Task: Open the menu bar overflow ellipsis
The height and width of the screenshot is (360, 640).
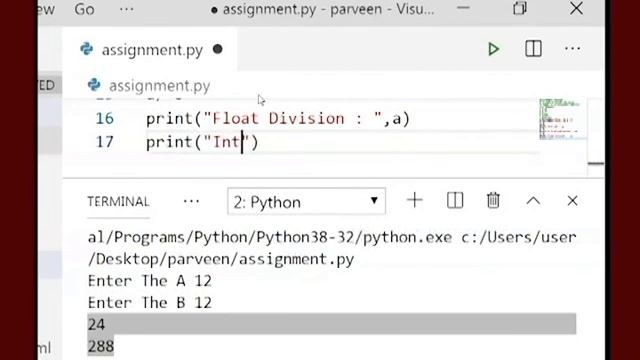Action: (127, 9)
